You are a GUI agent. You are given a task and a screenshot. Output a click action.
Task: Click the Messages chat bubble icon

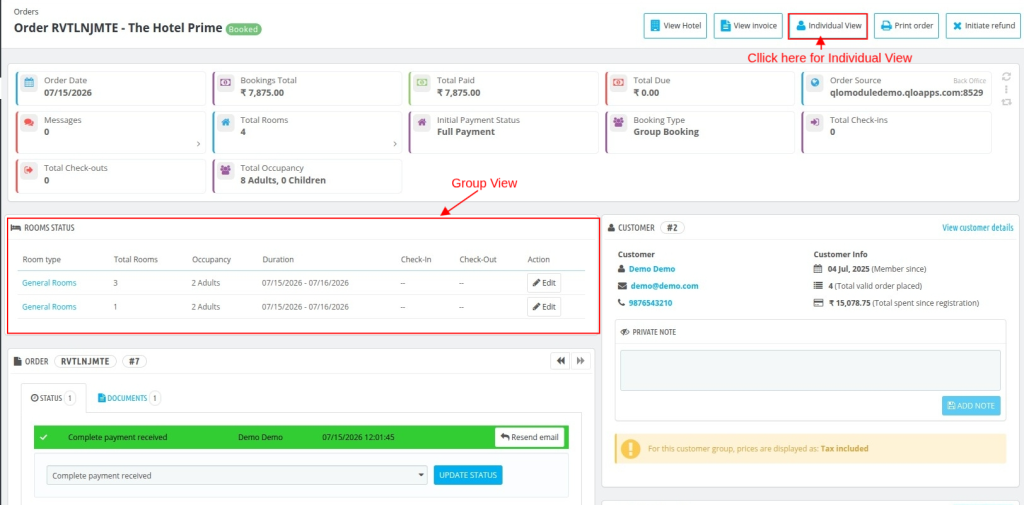tap(29, 122)
